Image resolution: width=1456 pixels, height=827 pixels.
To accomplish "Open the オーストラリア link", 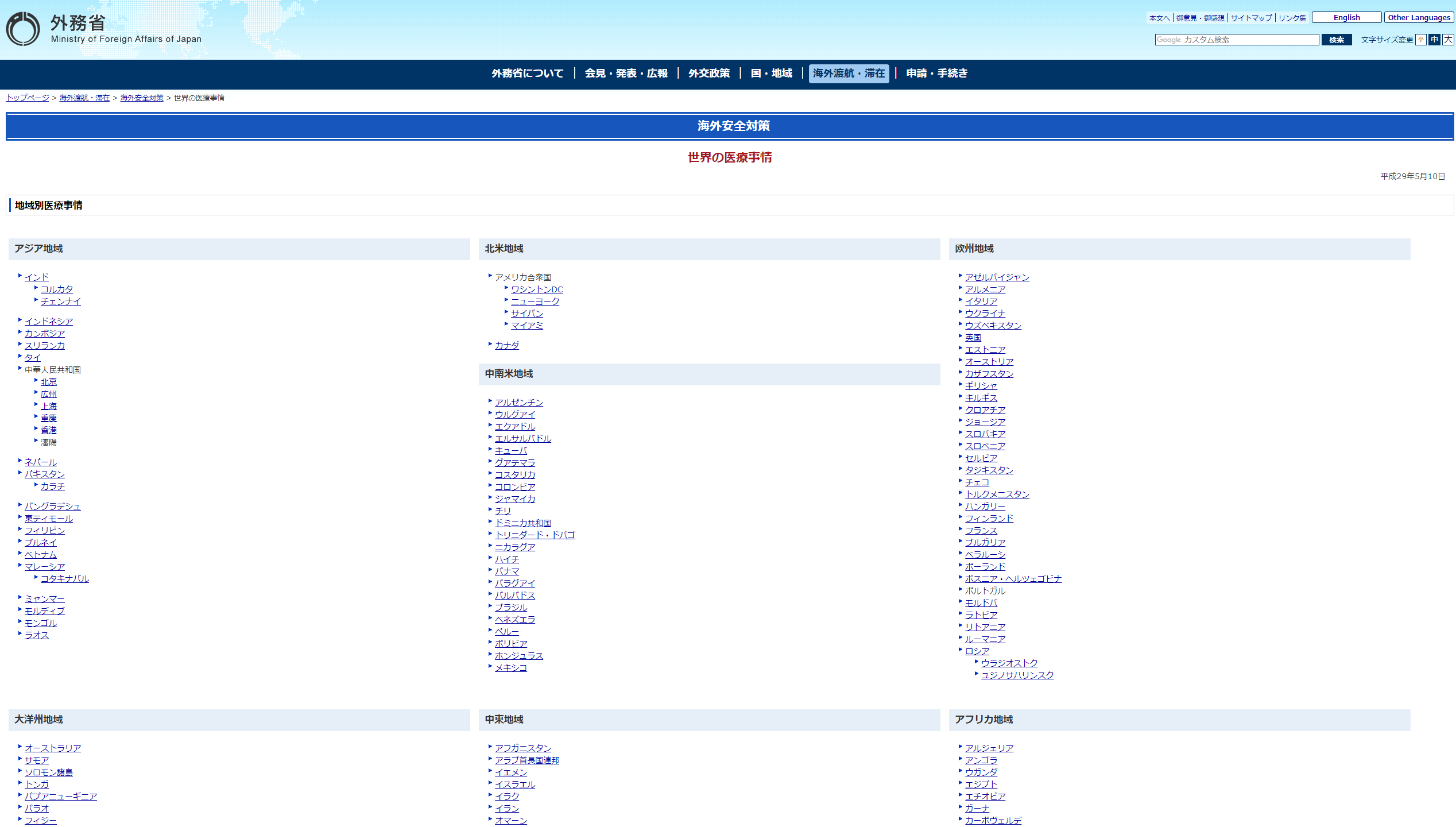I will (52, 748).
